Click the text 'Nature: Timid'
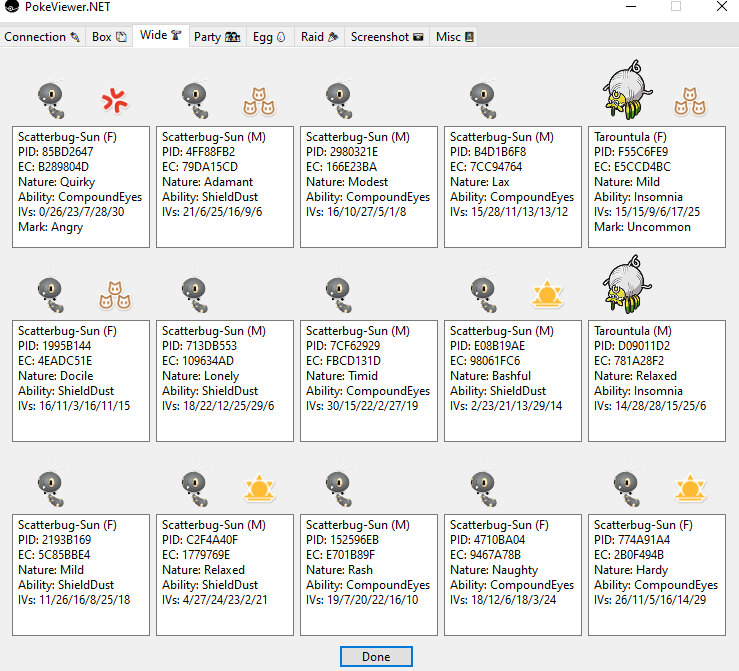The width and height of the screenshot is (739, 671). tap(342, 376)
